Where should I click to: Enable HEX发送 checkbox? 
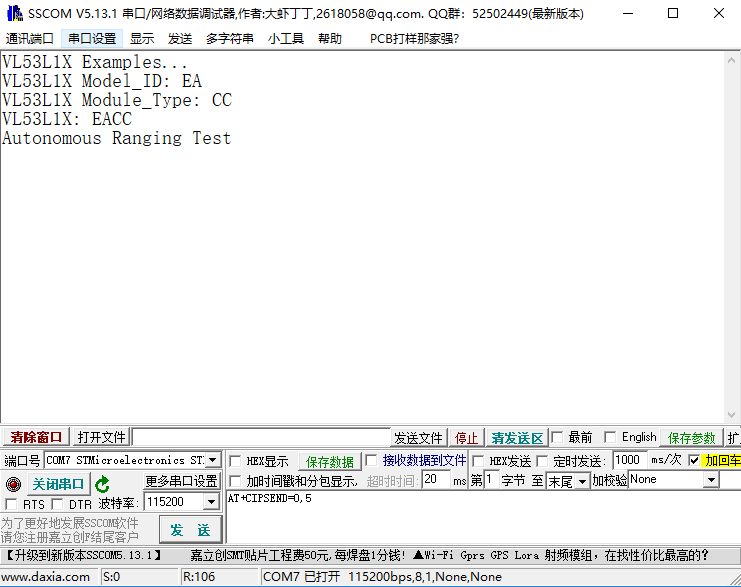click(478, 461)
